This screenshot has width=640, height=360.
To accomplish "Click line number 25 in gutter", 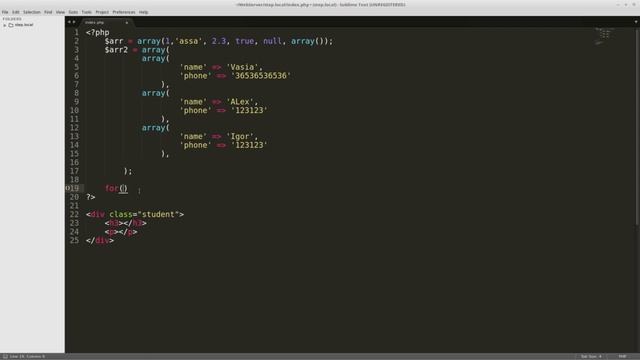I will [x=74, y=240].
